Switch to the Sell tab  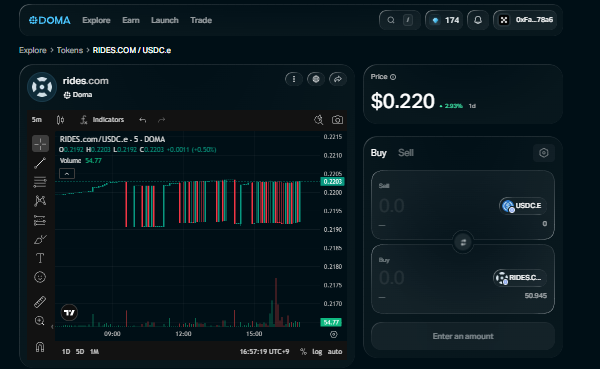point(406,153)
